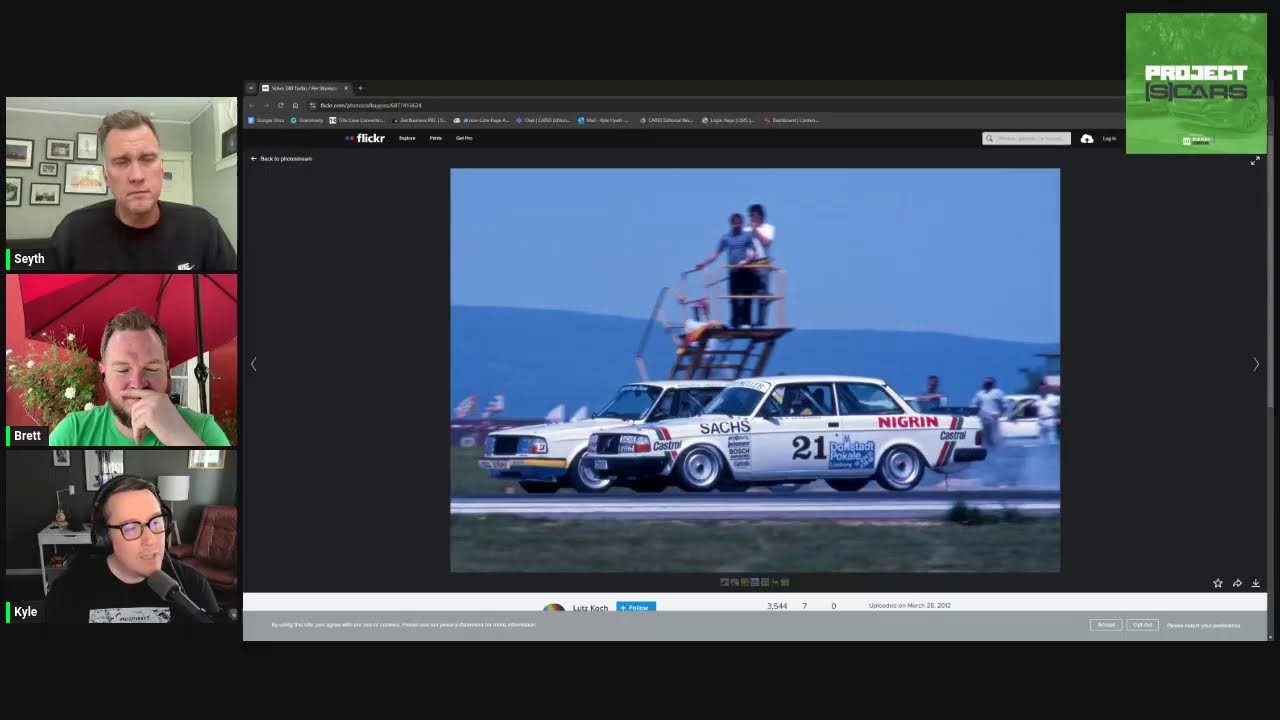
Task: Click the photostream thumbnail strip below photo
Action: pyautogui.click(x=755, y=582)
